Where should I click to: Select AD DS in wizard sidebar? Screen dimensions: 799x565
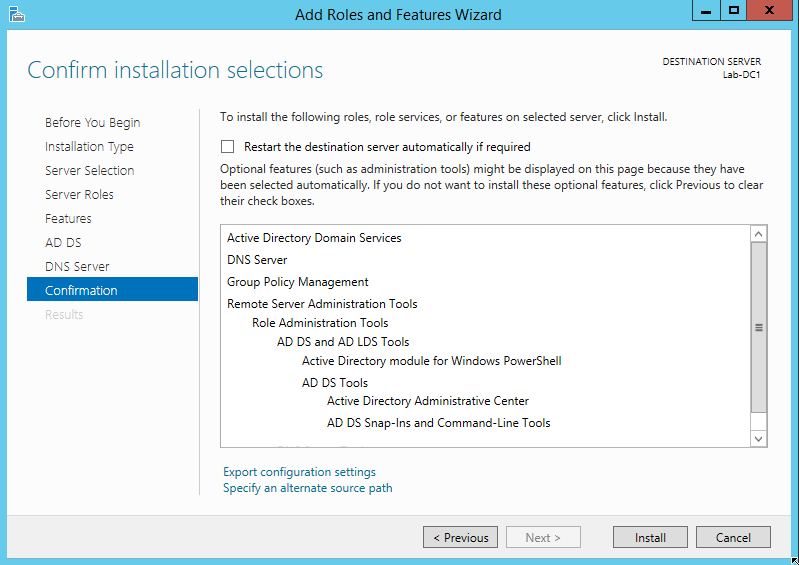pyautogui.click(x=63, y=243)
